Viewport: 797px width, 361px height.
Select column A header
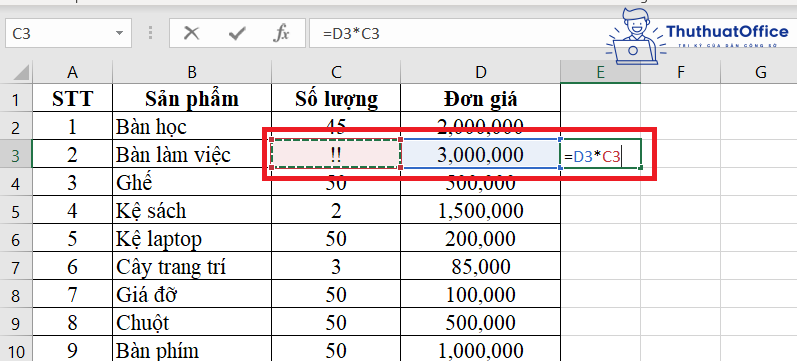pos(72,73)
